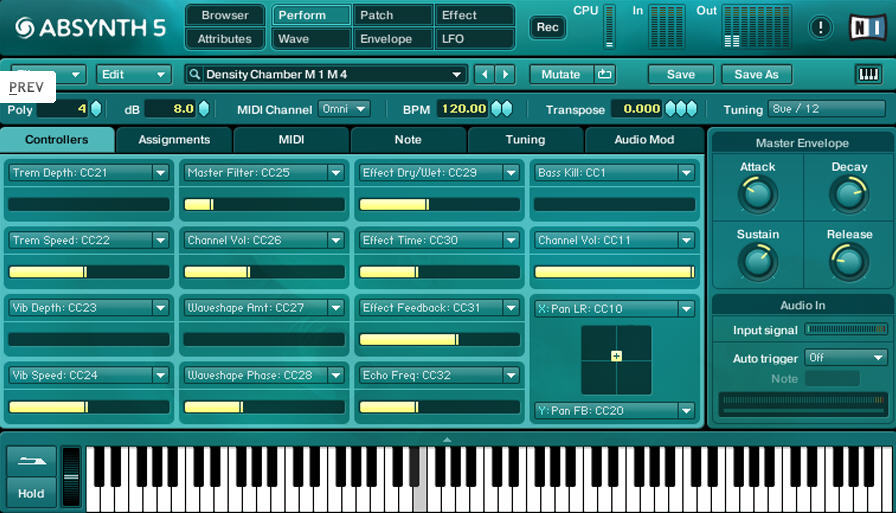
Task: Click the Master Filter CC25 slider
Action: [x=264, y=205]
